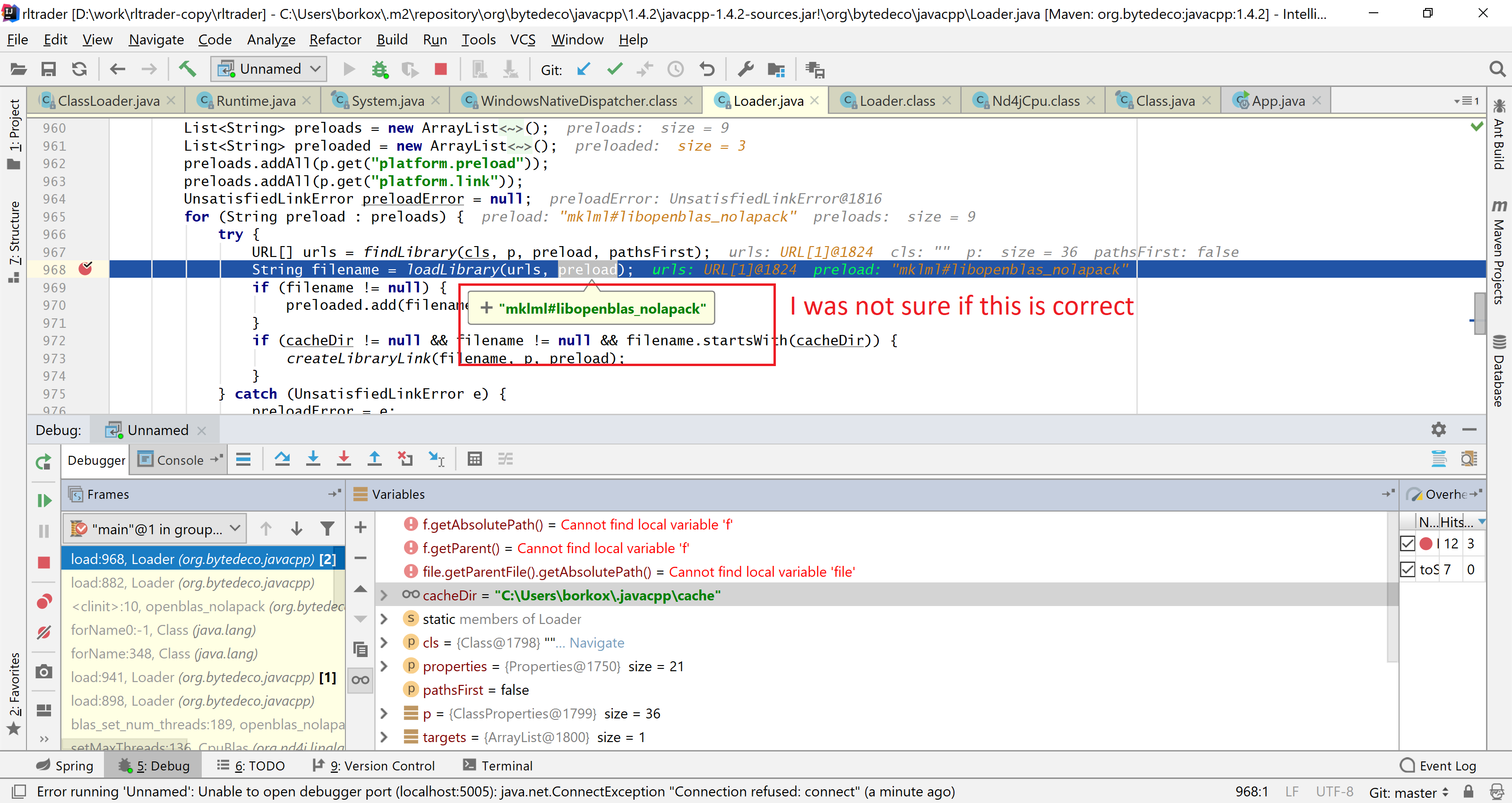Filter frames with the funnel icon
Screen dimensions: 1512x803
click(327, 529)
